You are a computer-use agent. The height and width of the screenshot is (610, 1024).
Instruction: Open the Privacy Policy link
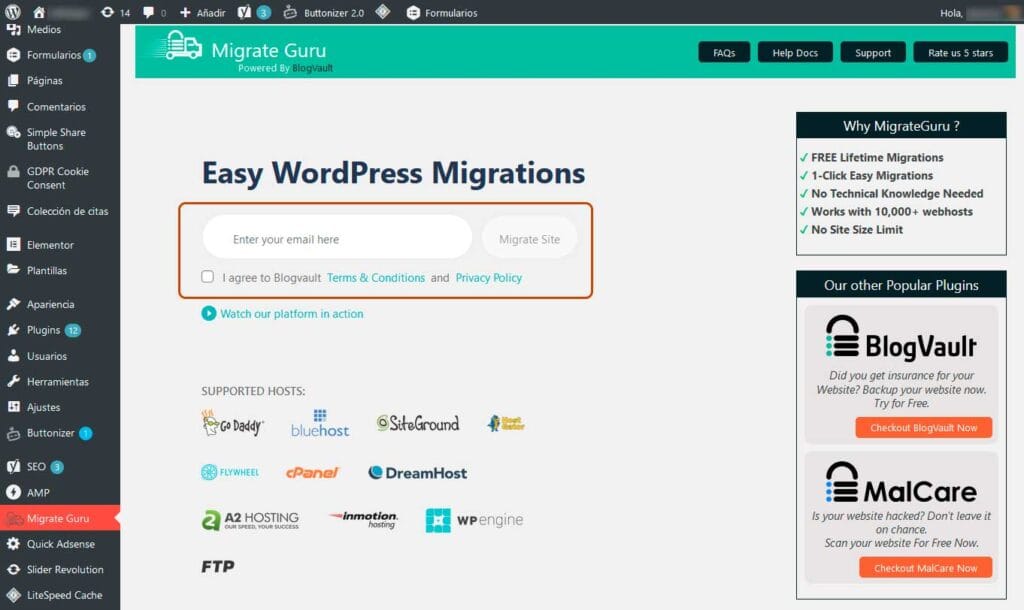click(x=488, y=278)
